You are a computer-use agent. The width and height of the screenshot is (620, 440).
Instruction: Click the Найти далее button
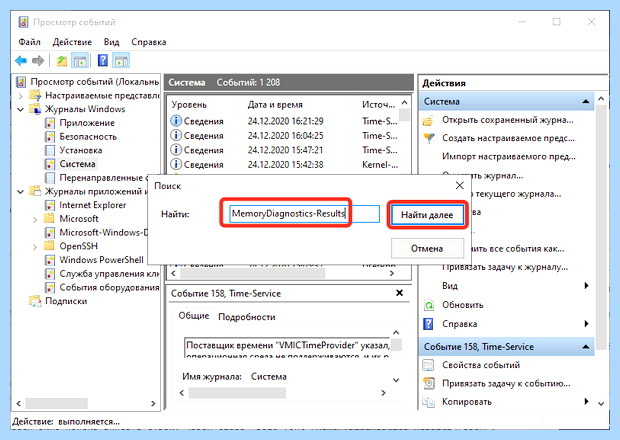tap(427, 215)
